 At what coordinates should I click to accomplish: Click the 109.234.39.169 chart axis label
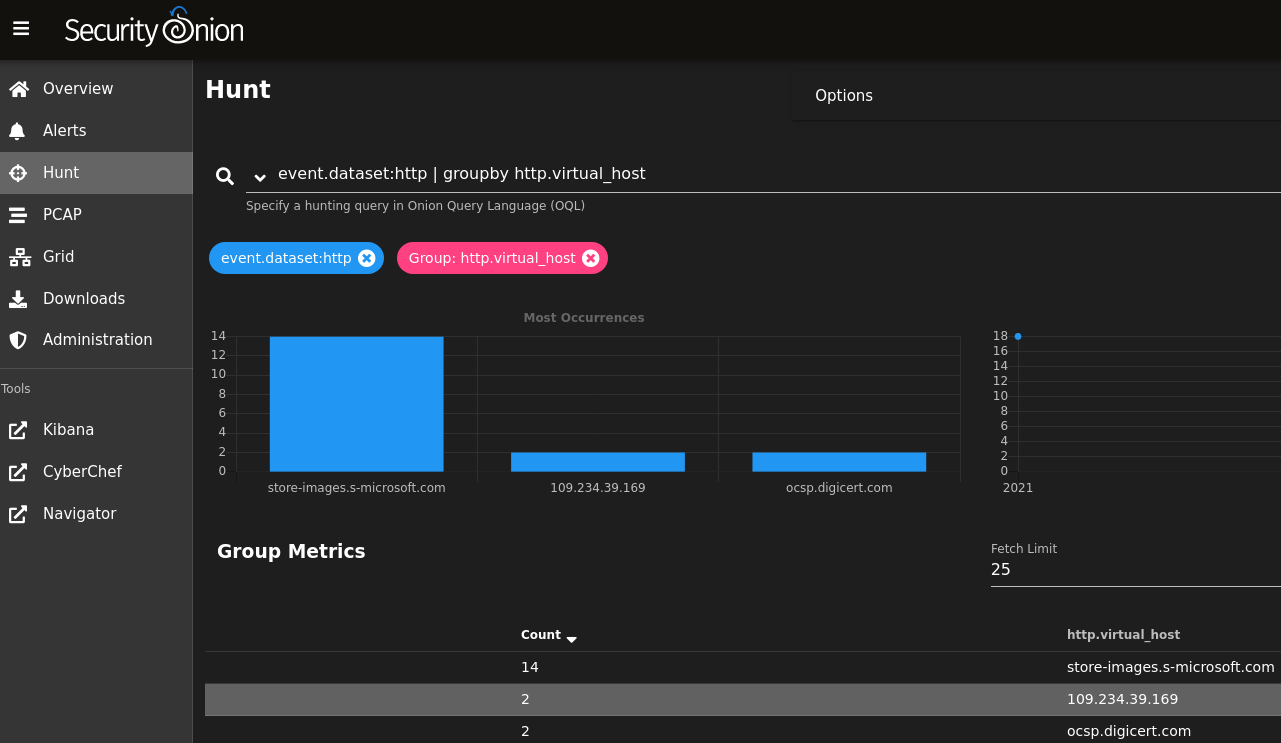598,488
